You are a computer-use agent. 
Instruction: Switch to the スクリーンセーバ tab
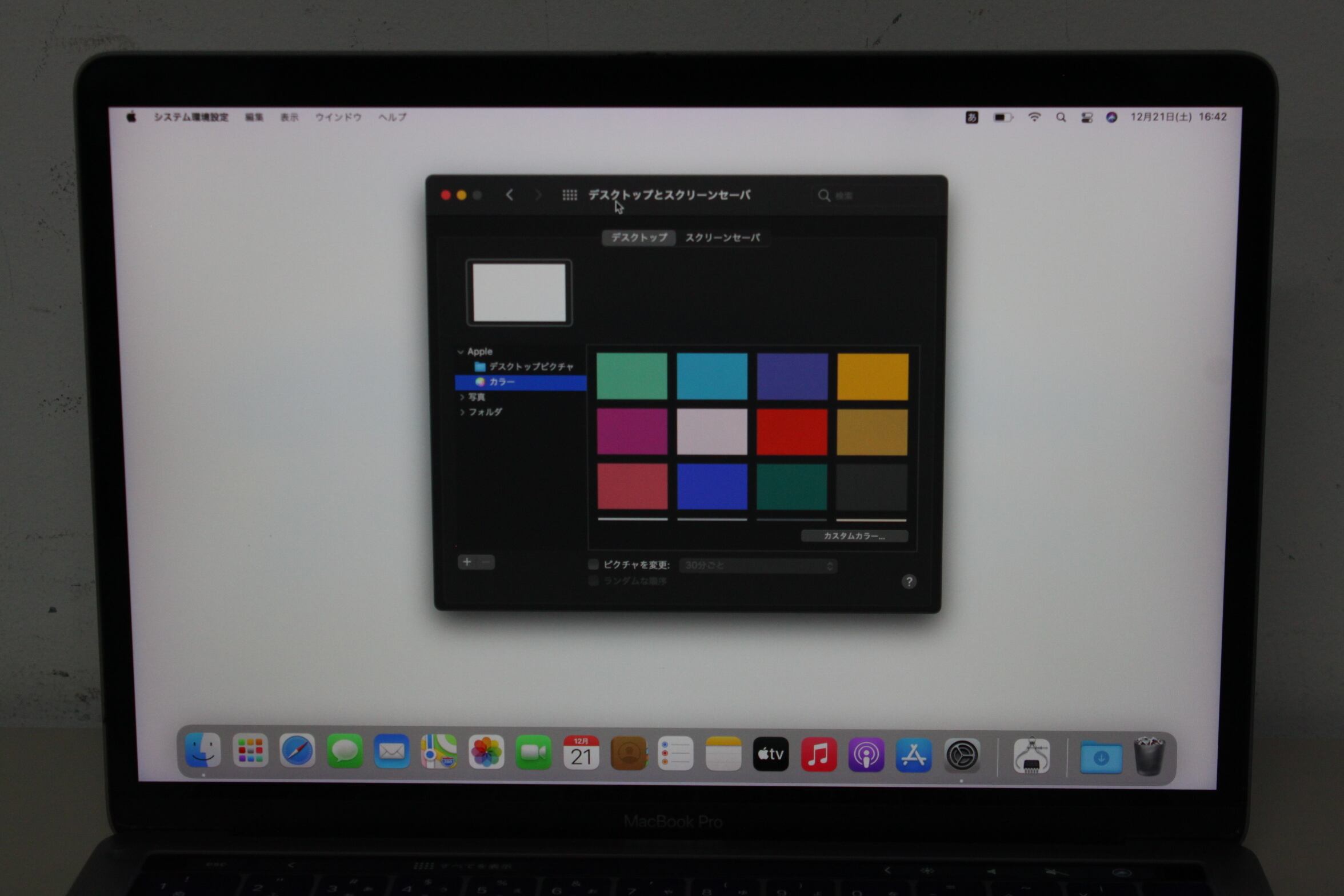click(x=722, y=238)
